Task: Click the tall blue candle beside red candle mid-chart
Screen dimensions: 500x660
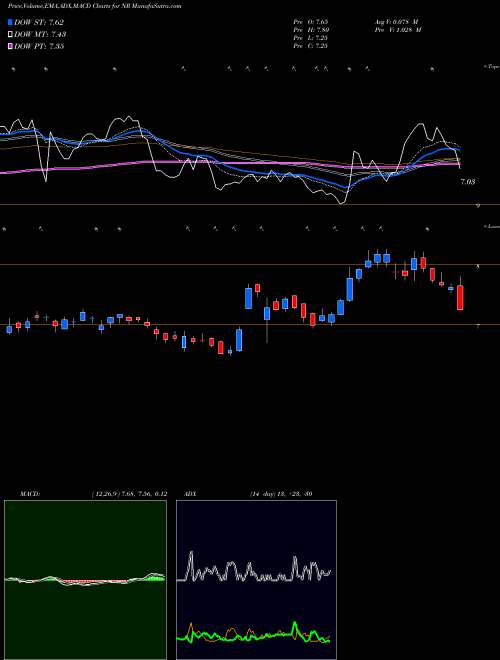Action: 248,298
